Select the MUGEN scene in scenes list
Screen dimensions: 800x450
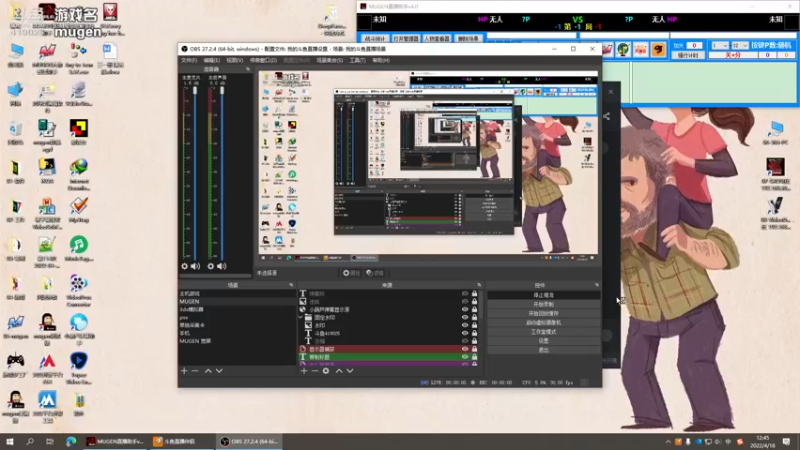(x=237, y=302)
